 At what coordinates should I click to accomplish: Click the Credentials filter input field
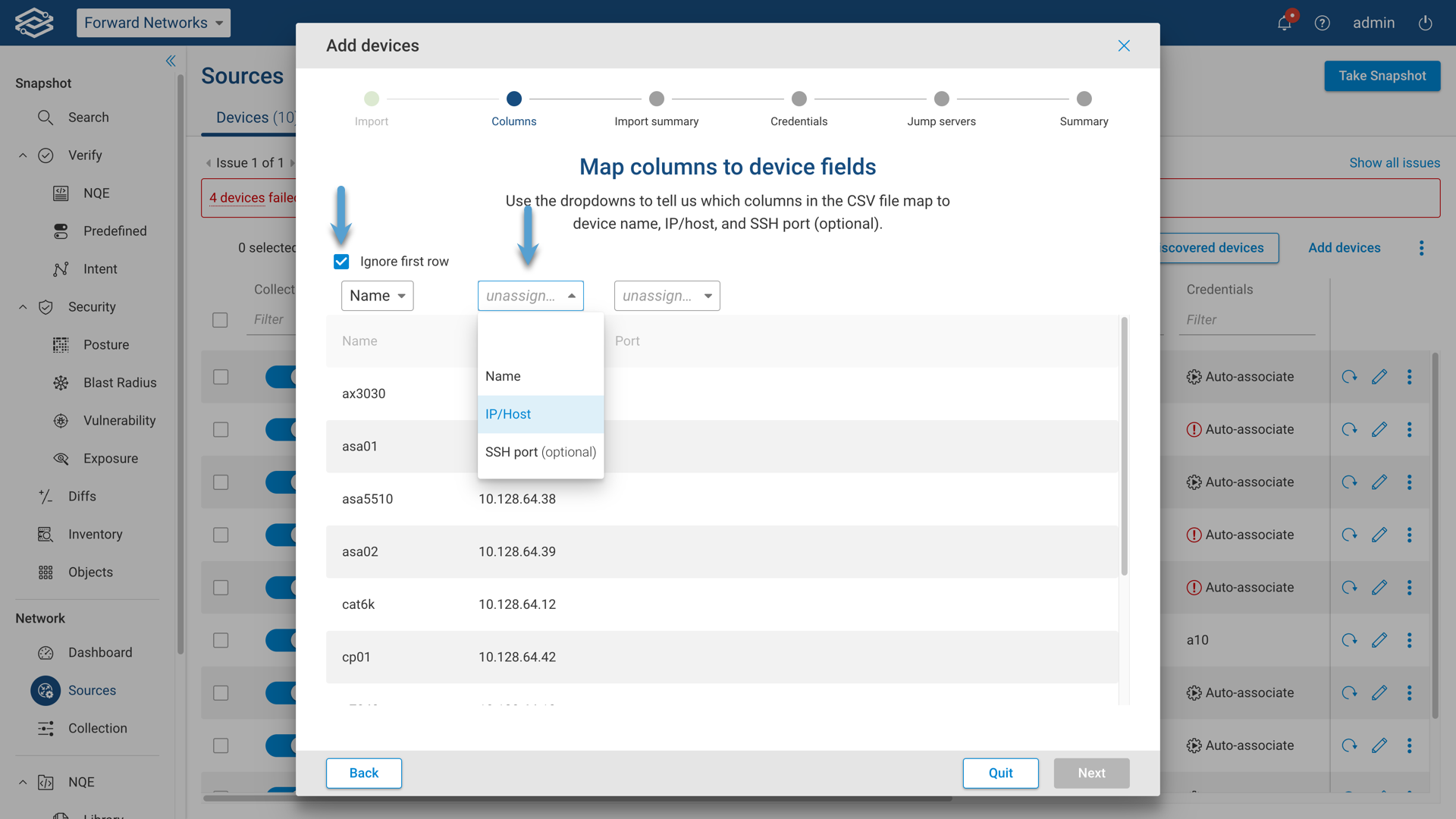(1247, 319)
